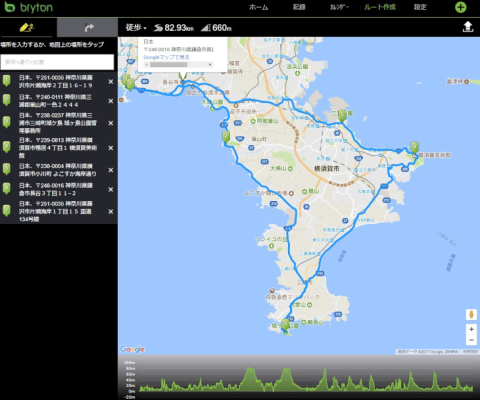Open the ホーム menu item
The width and height of the screenshot is (480, 400).
258,7
